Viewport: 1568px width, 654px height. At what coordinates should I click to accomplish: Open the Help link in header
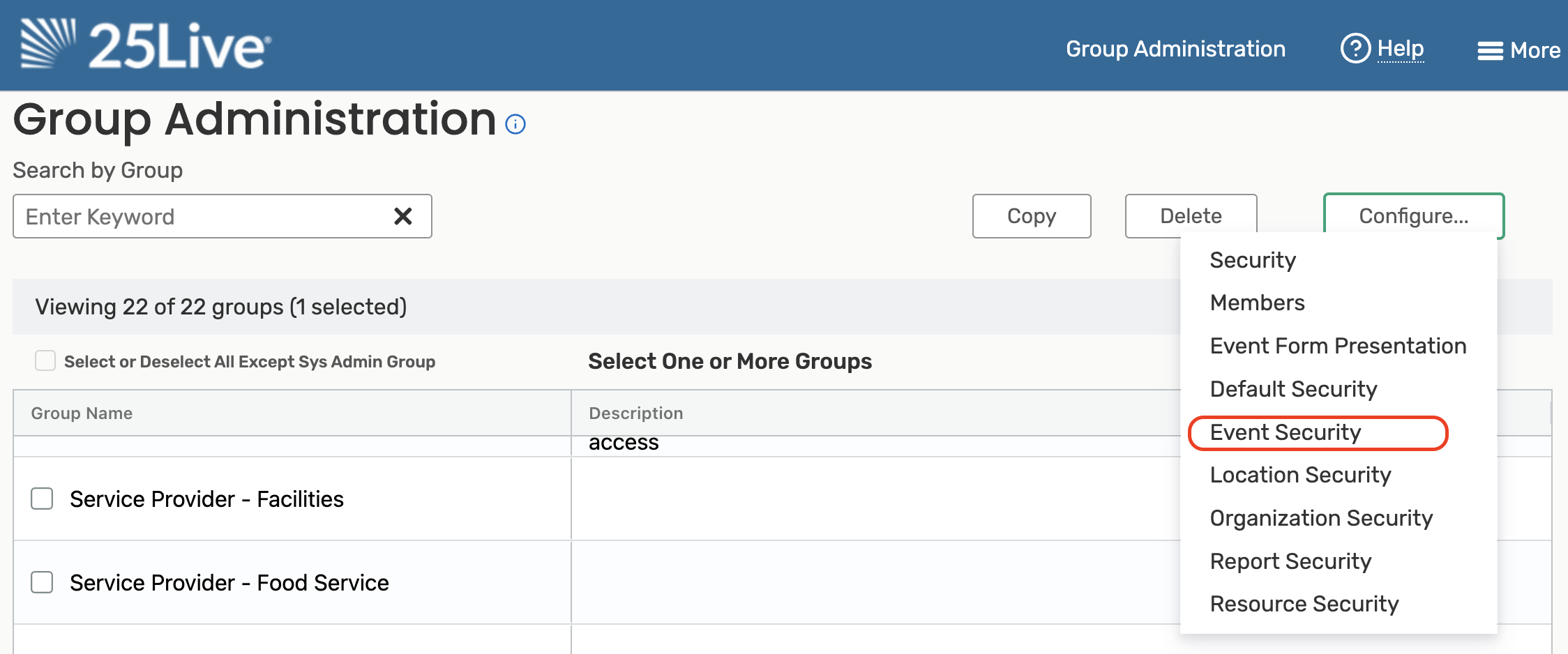[1401, 49]
